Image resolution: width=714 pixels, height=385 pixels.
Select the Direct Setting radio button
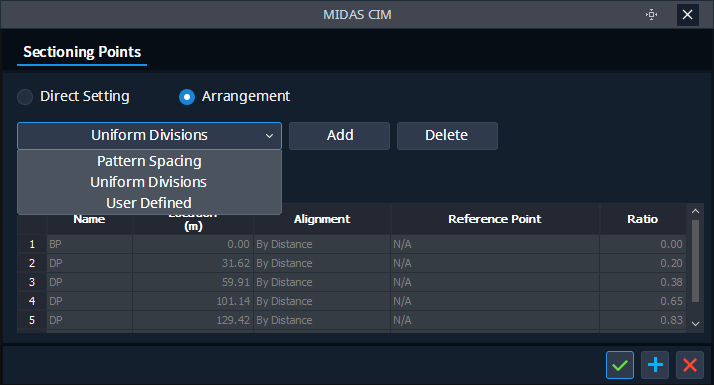(x=25, y=97)
